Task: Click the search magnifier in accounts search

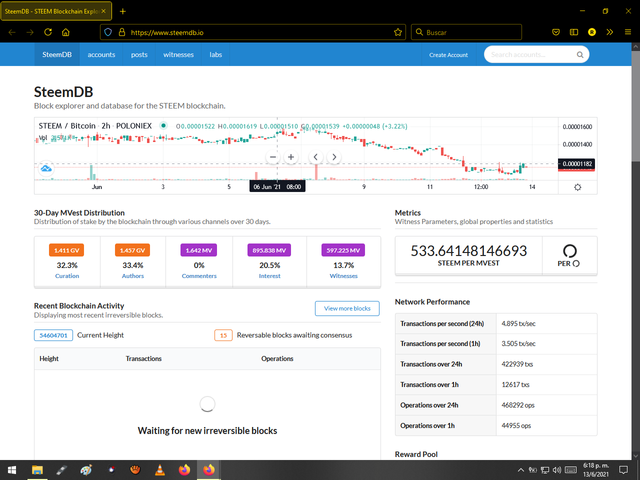Action: (580, 55)
